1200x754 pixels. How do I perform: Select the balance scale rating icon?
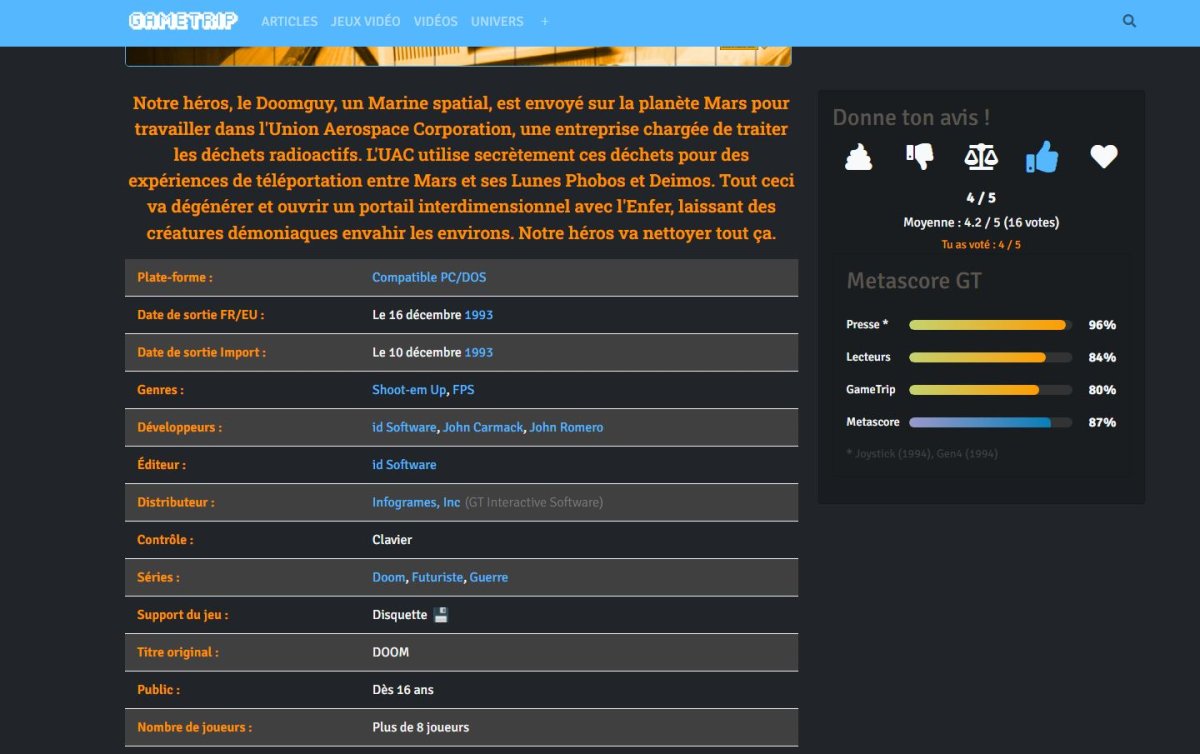tap(980, 157)
